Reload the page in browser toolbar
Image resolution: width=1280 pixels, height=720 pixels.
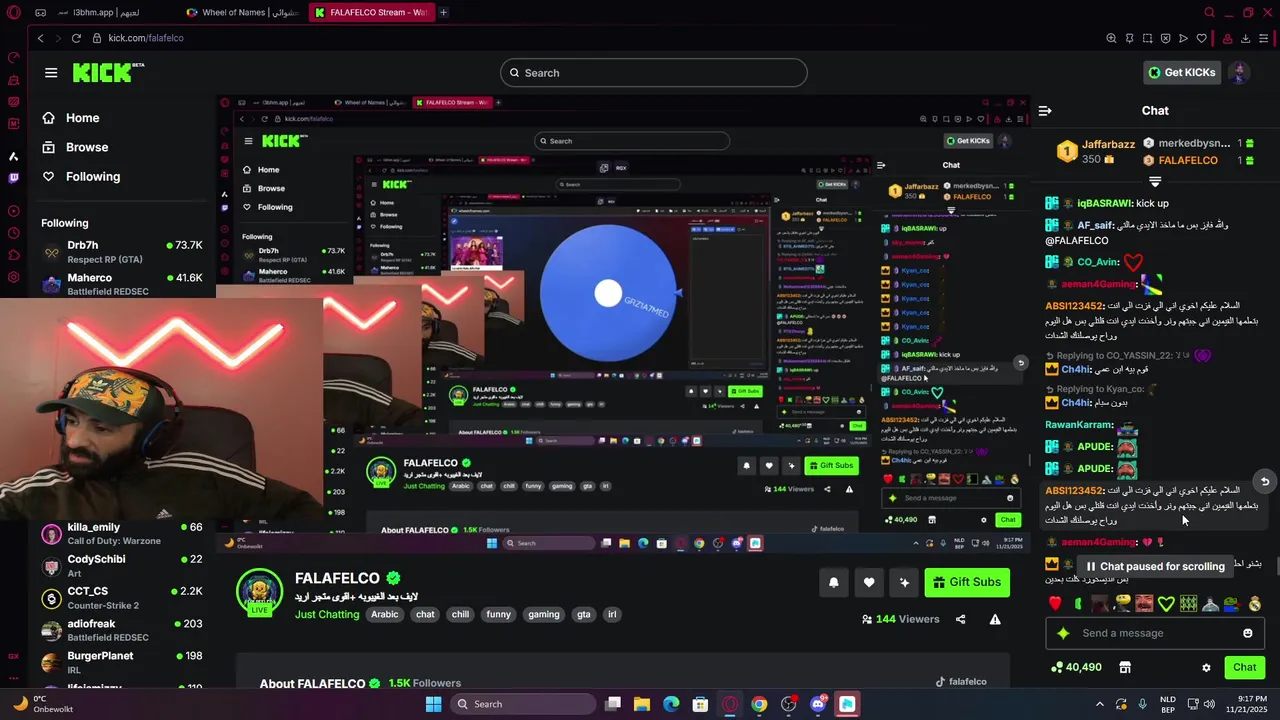pos(76,38)
